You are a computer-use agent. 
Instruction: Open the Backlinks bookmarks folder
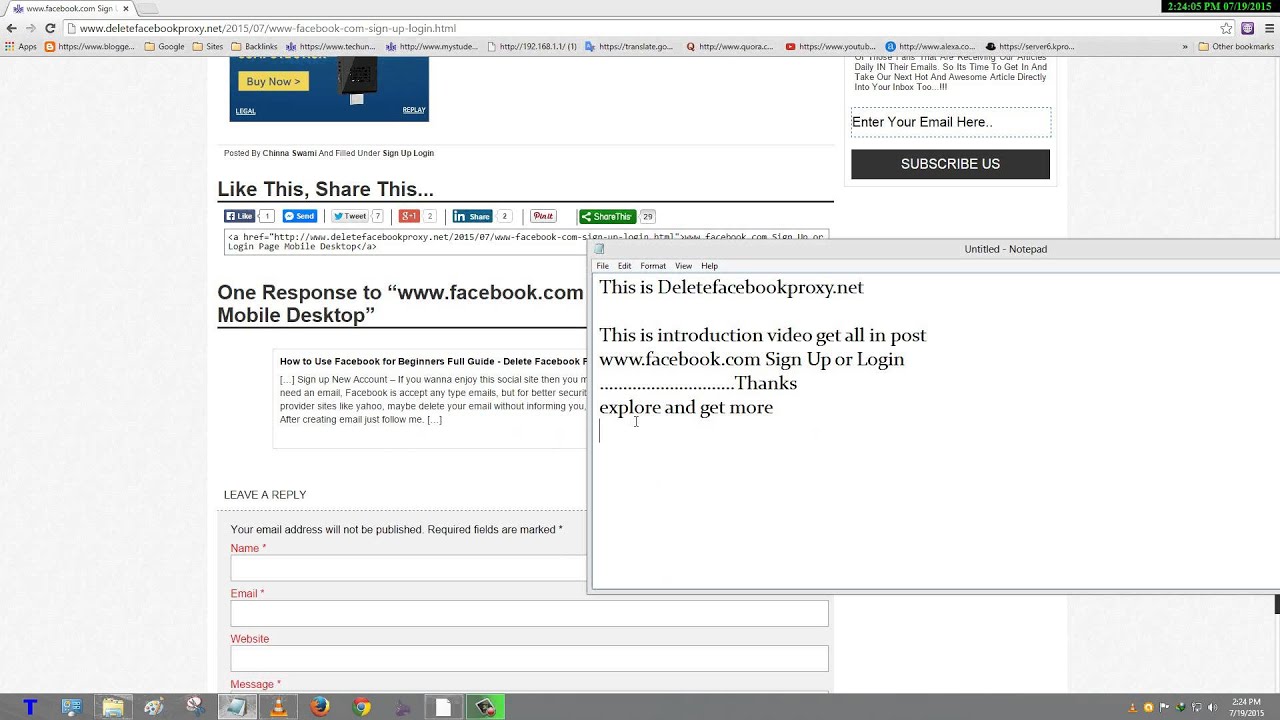point(254,46)
